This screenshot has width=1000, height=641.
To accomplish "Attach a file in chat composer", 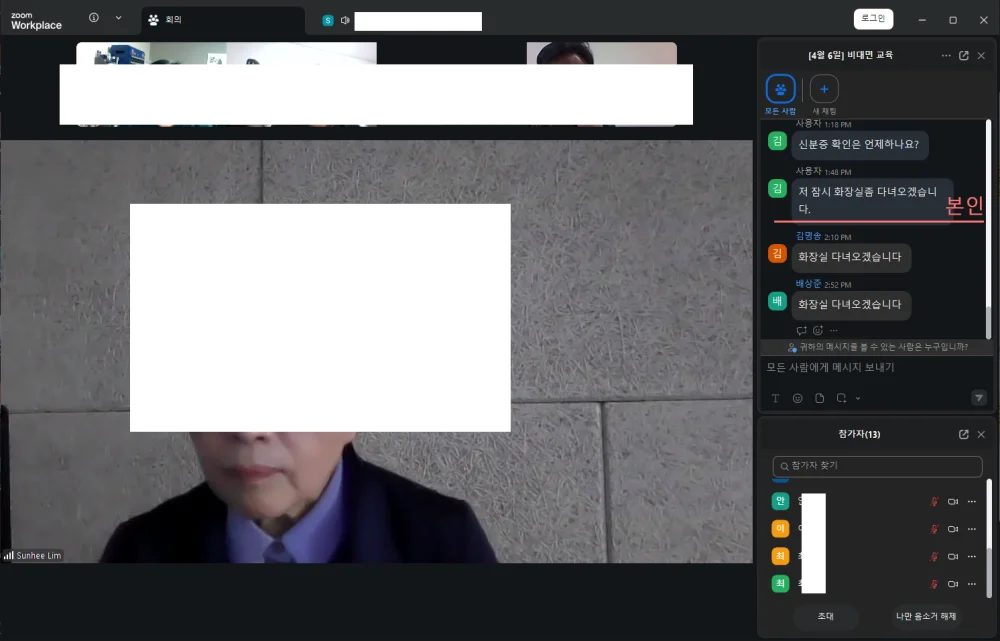I will [x=820, y=398].
